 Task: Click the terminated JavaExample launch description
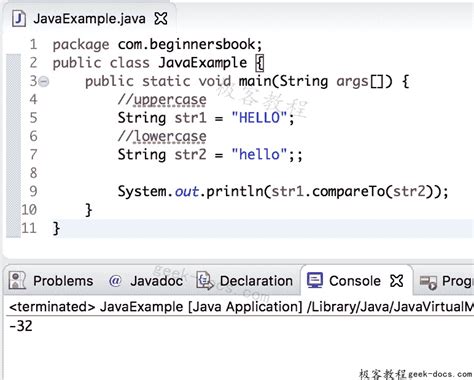click(x=241, y=307)
